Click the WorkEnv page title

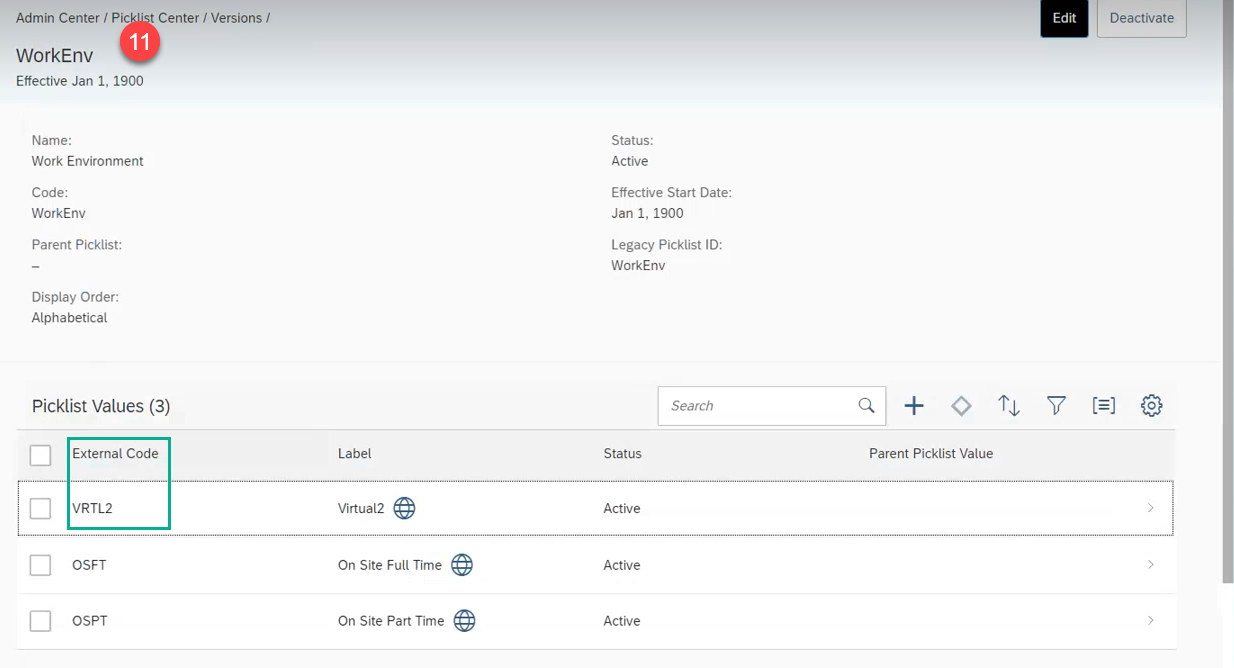[54, 56]
